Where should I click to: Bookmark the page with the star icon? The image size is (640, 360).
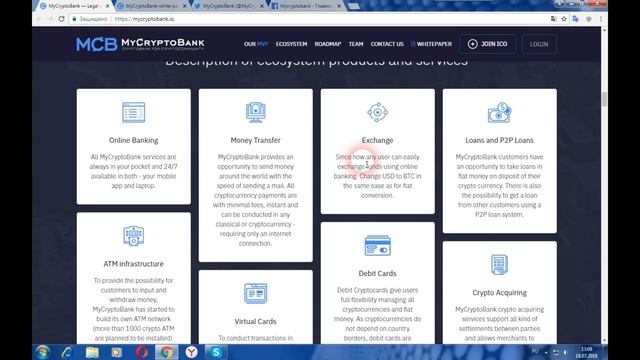click(564, 19)
